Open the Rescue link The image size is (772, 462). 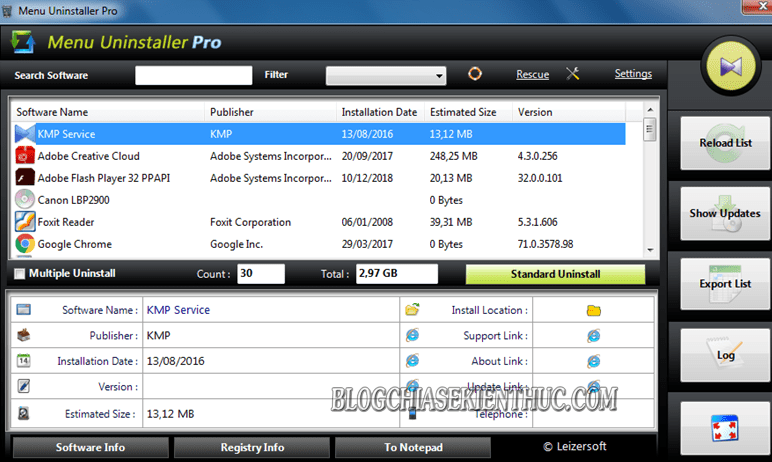(x=532, y=74)
